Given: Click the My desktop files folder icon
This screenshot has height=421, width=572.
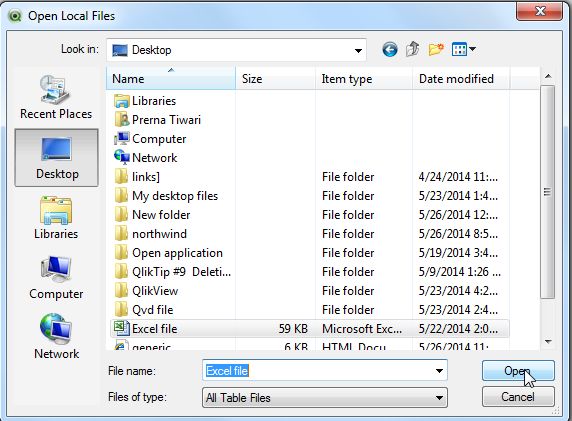Looking at the screenshot, I should 121,196.
